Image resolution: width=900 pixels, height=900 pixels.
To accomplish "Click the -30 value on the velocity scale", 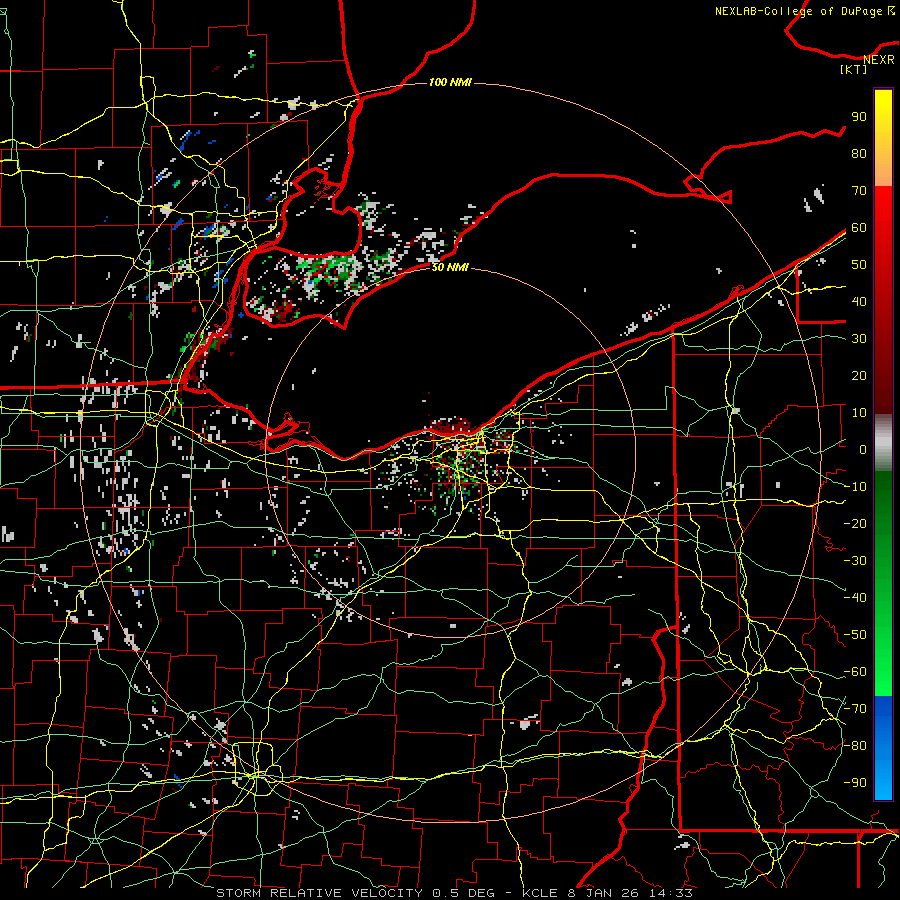I will 855,561.
